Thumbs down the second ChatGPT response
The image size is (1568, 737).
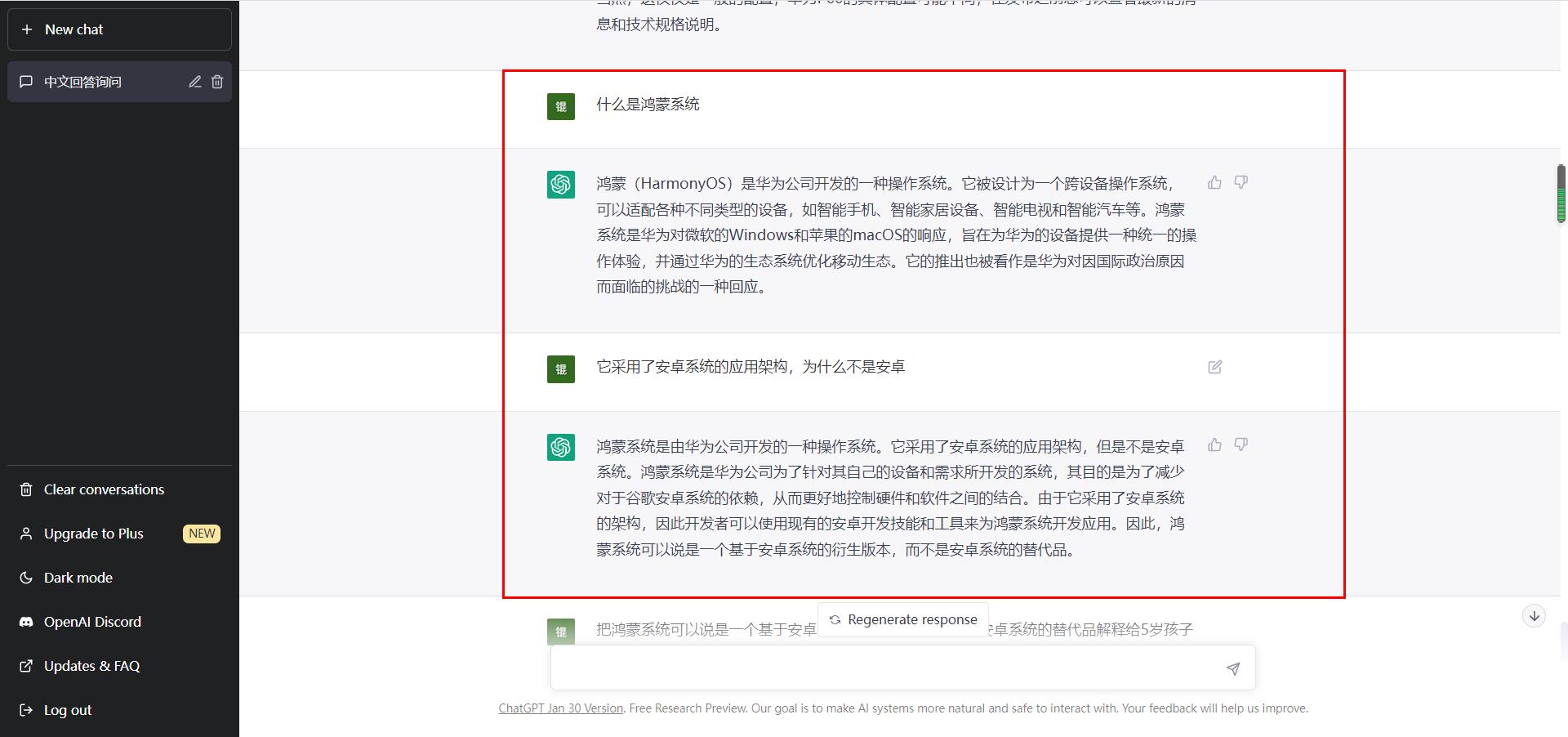pos(1241,444)
